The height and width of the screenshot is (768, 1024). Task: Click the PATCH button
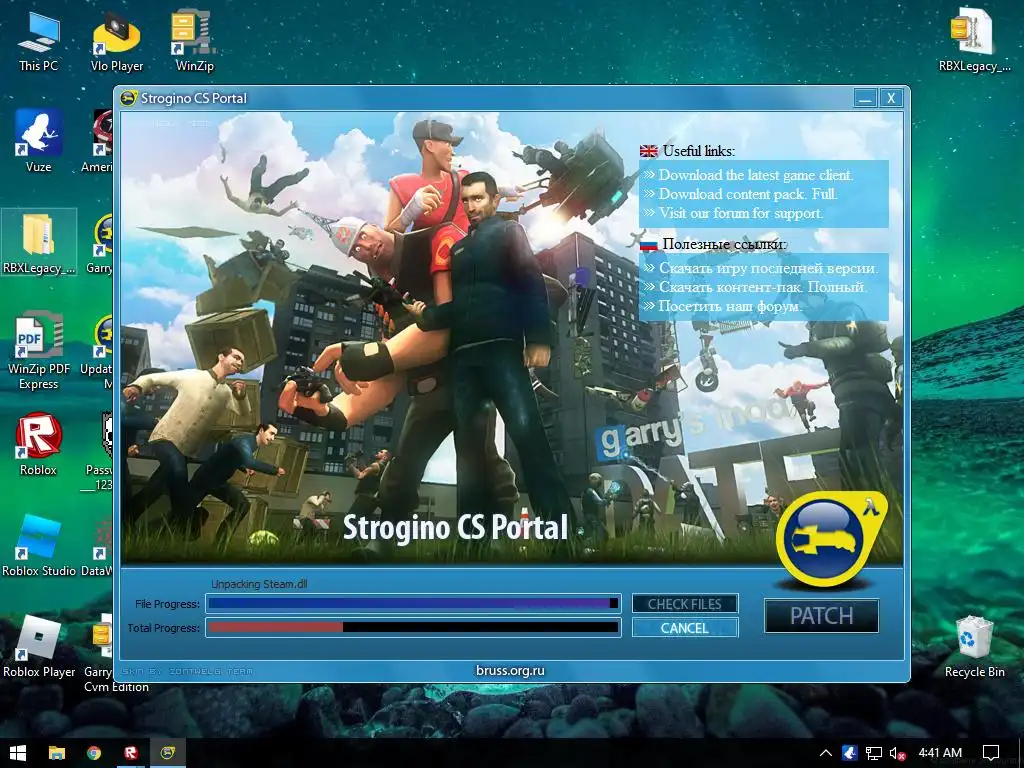coord(822,615)
